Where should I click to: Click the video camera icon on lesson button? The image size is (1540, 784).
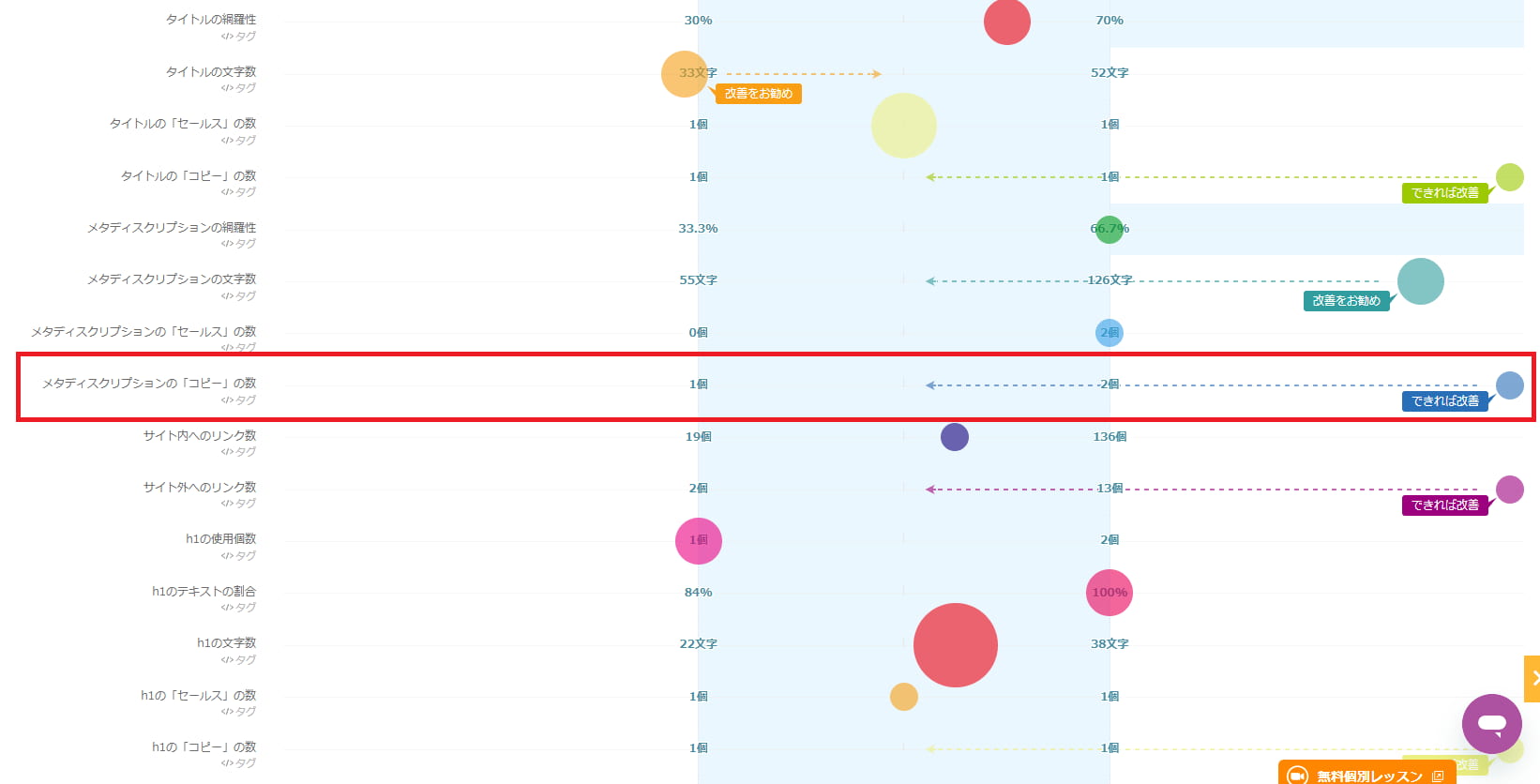pos(1297,776)
